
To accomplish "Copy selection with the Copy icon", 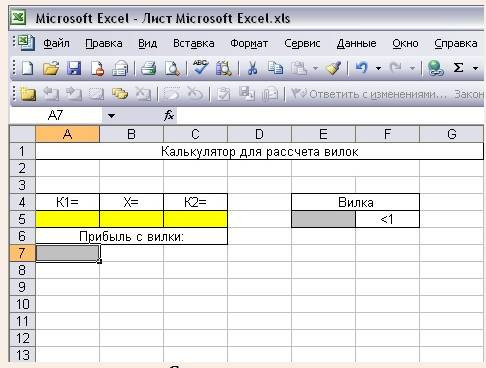I will click(275, 68).
